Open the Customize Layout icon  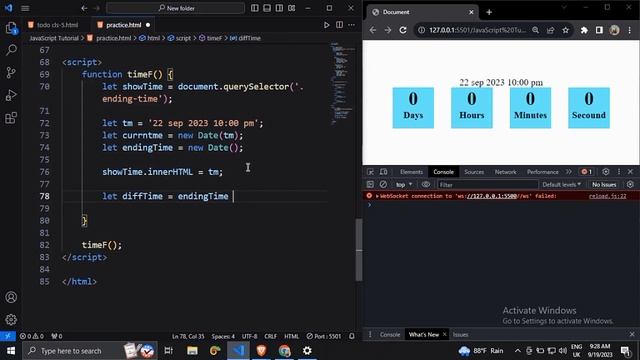click(x=291, y=8)
